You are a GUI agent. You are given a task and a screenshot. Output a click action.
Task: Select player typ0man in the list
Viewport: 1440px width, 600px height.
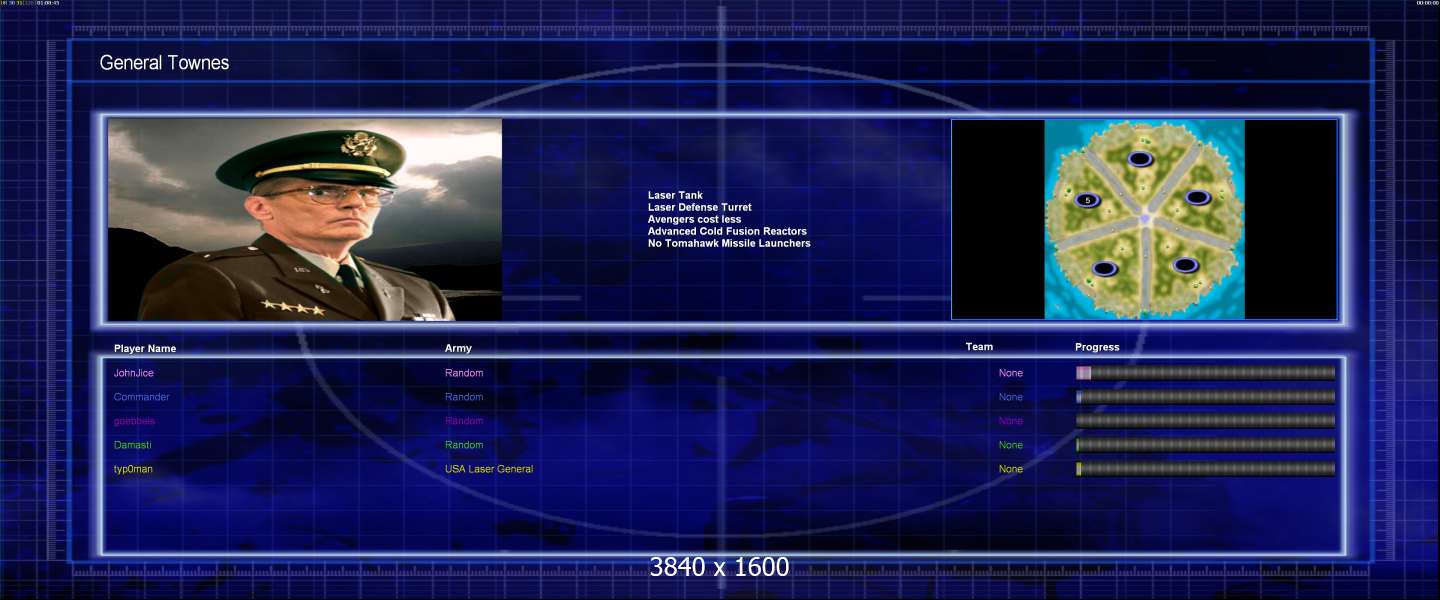133,469
